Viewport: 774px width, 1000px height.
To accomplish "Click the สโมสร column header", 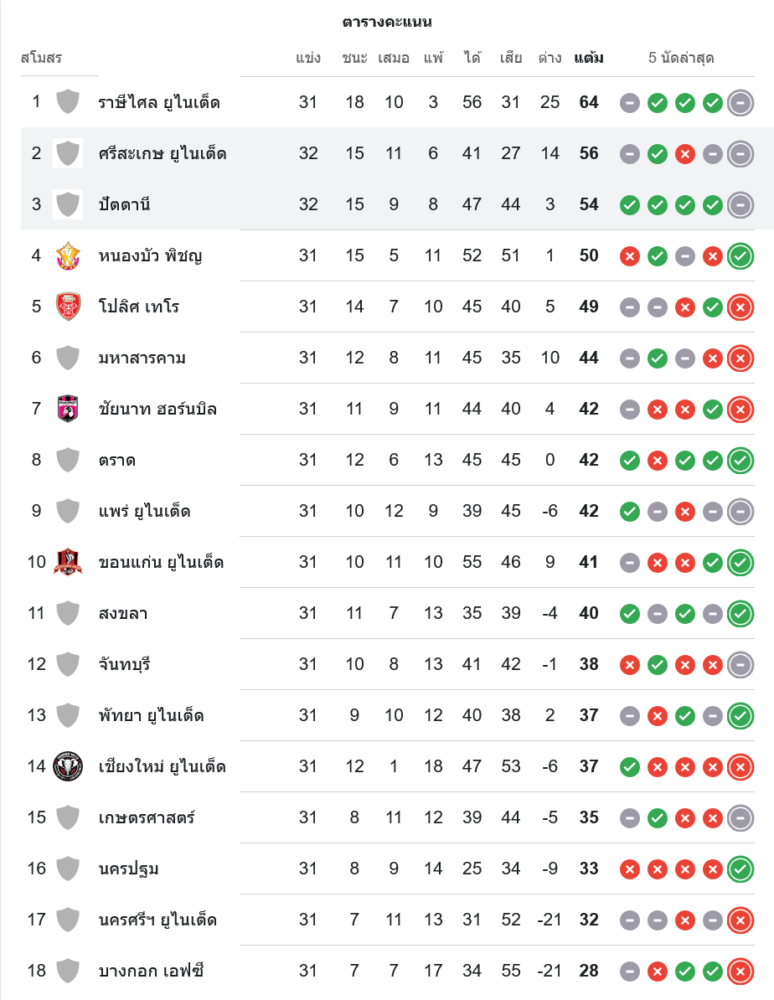I will pos(41,58).
